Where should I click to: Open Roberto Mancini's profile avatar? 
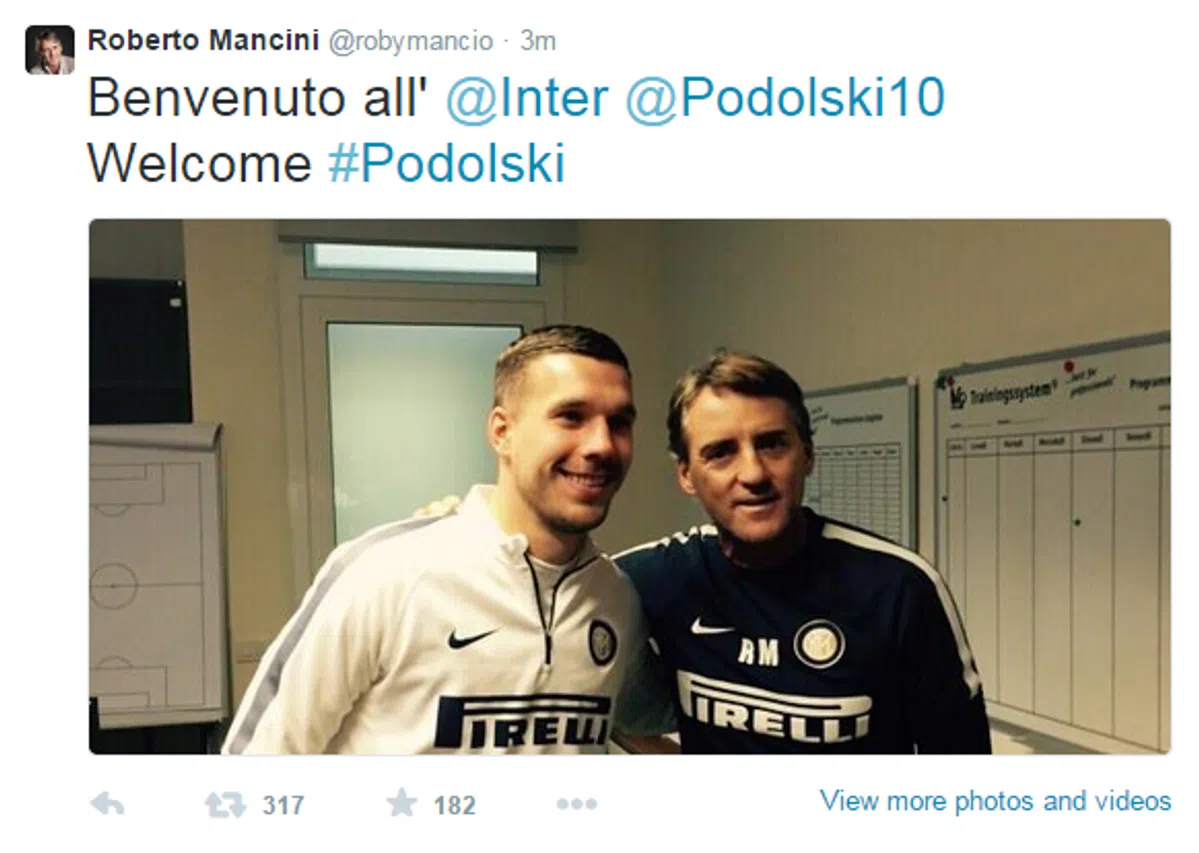[50, 50]
